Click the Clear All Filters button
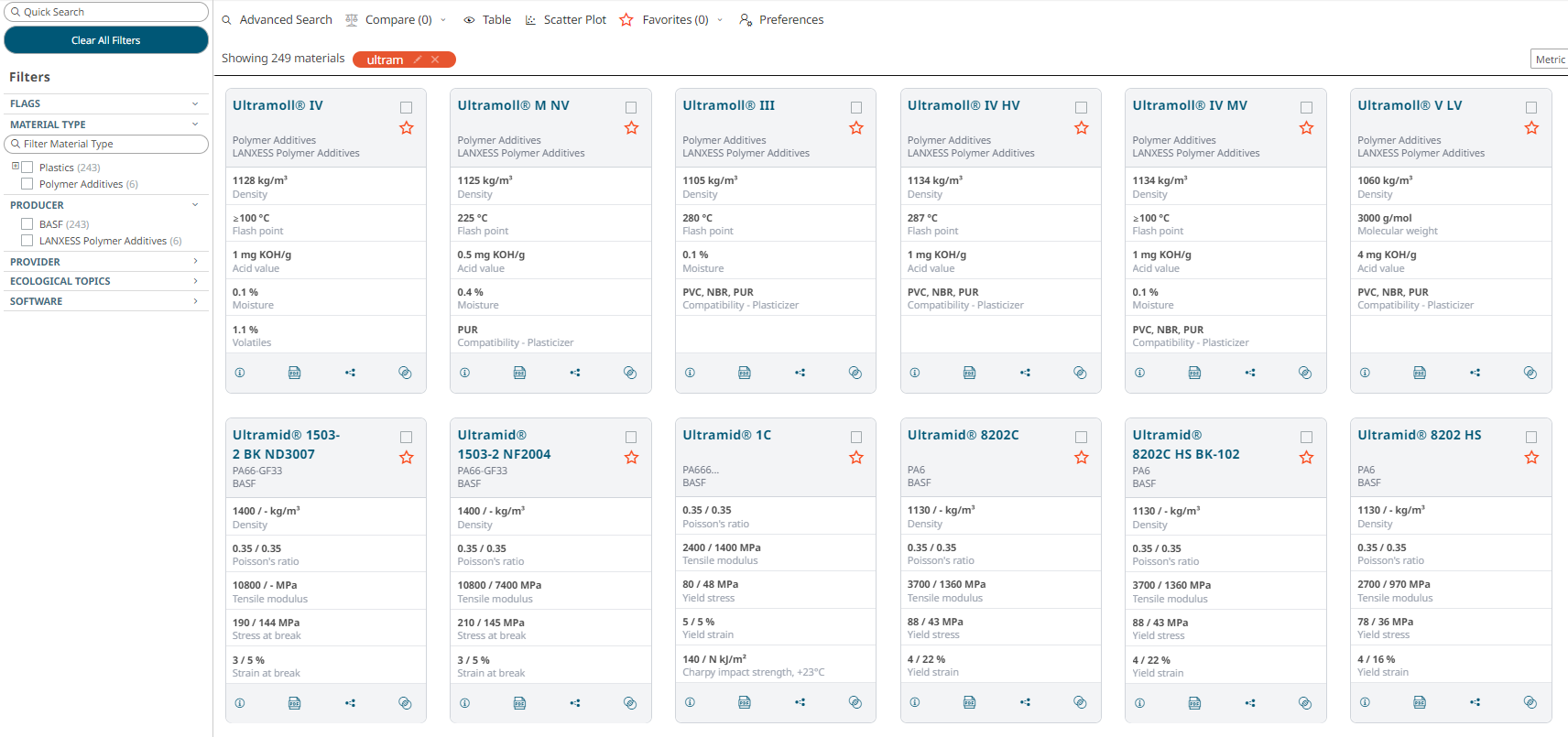The width and height of the screenshot is (1568, 737). point(106,40)
